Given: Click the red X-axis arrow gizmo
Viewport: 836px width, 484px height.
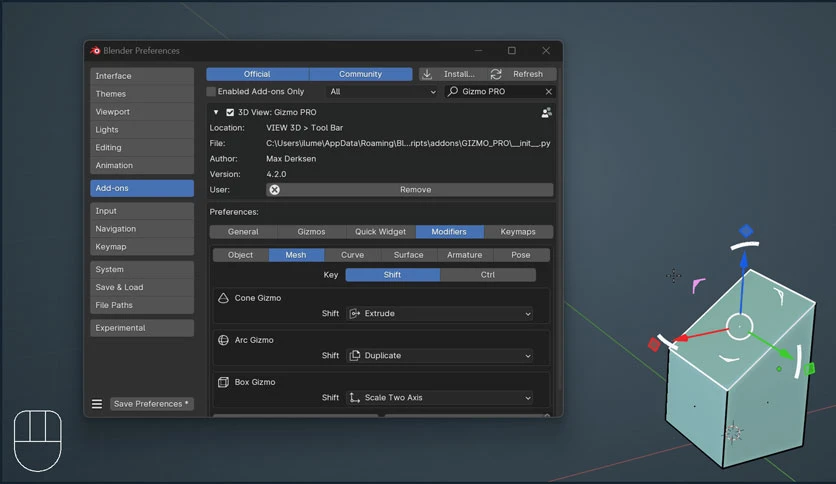Looking at the screenshot, I should tap(682, 338).
